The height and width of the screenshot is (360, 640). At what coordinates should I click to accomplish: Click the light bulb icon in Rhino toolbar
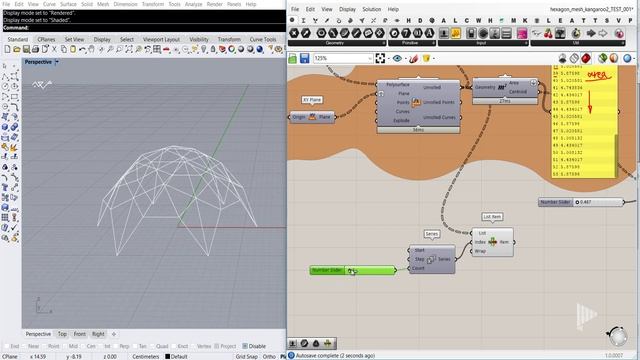coord(204,49)
